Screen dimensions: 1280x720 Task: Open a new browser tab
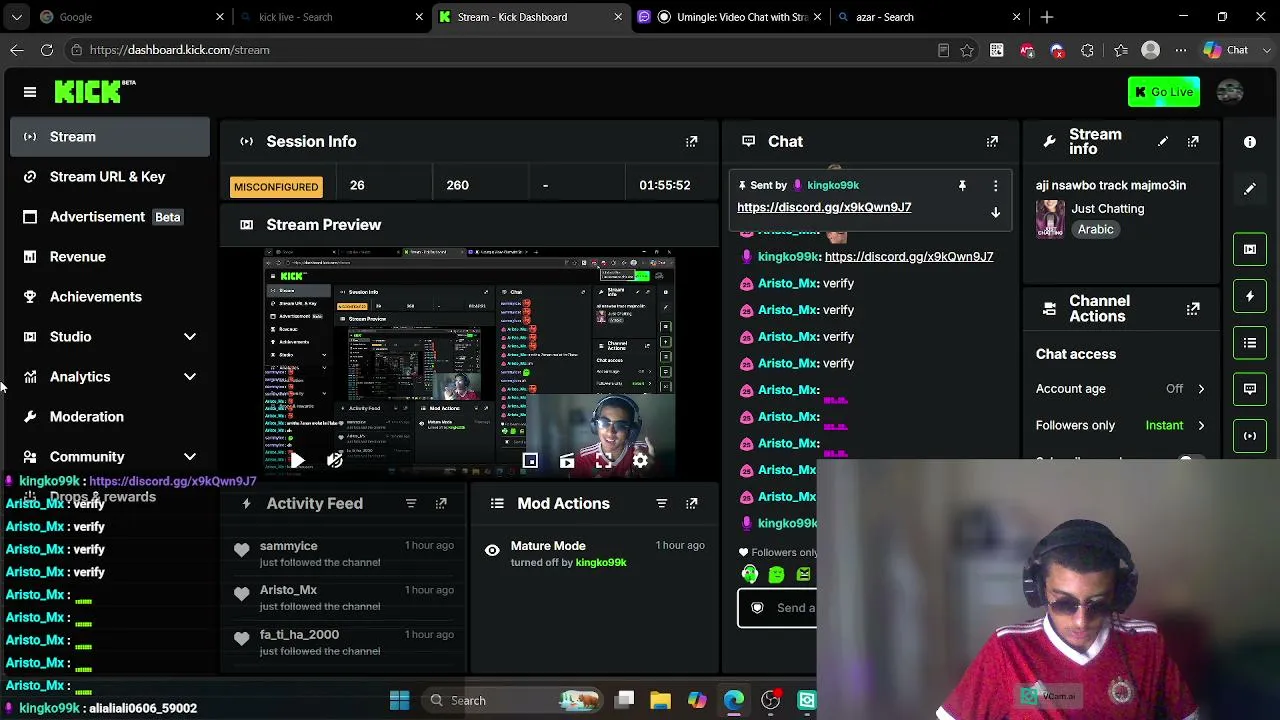1047,17
